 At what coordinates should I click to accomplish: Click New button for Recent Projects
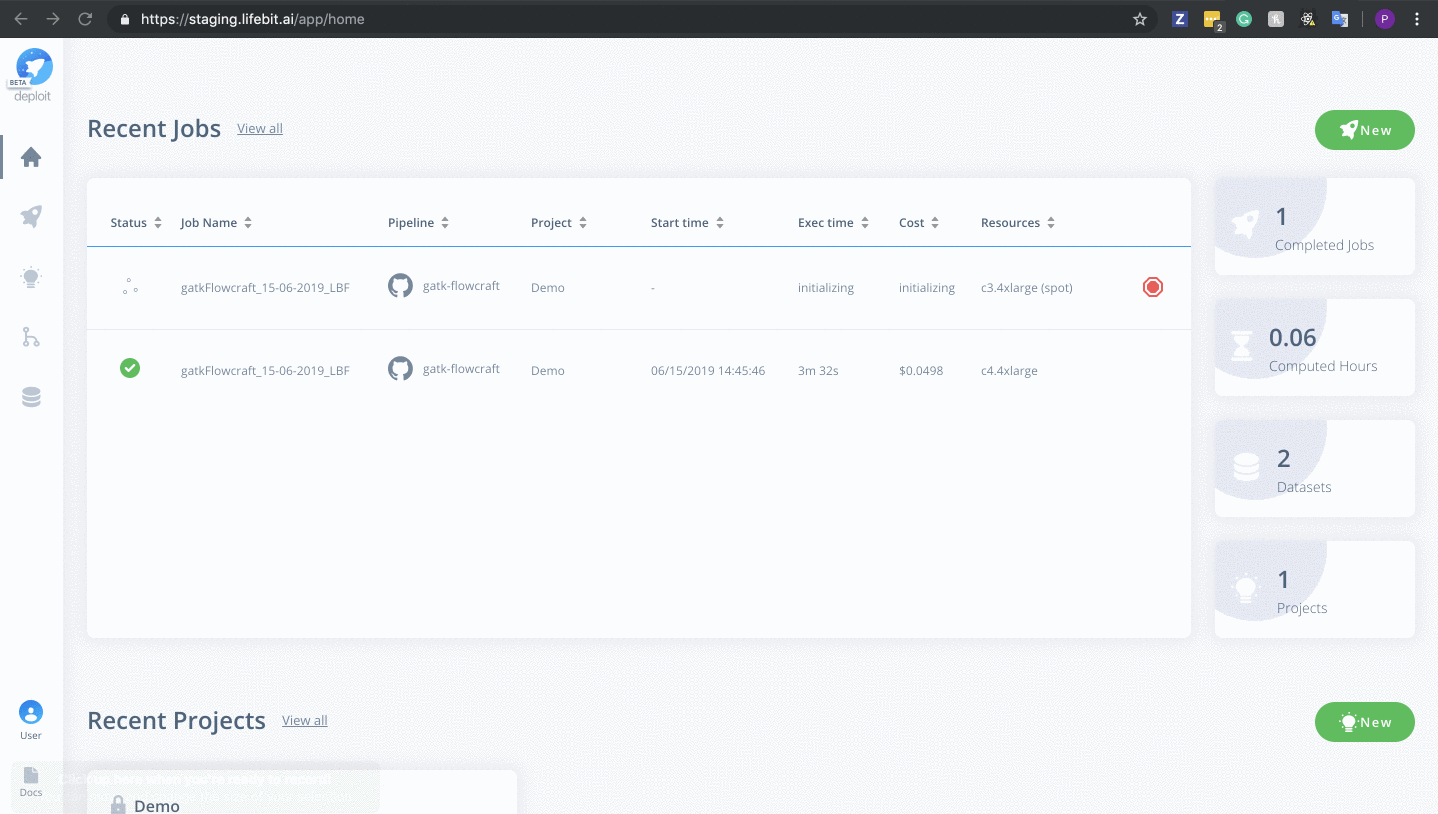1365,722
